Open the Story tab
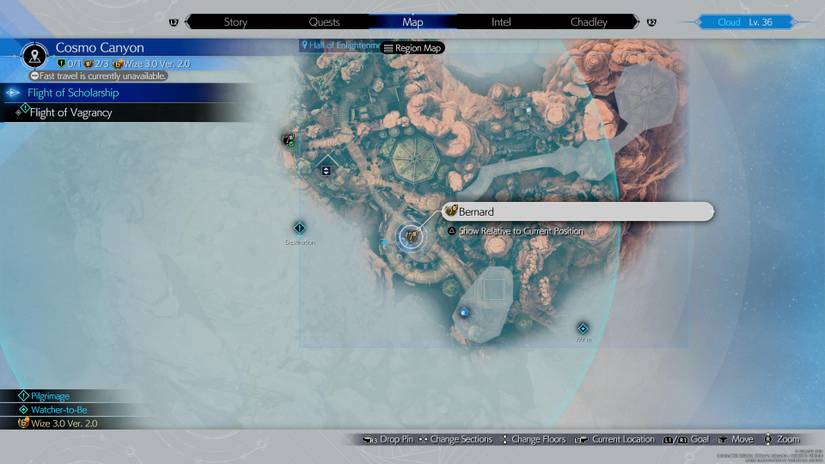The width and height of the screenshot is (825, 464). 236,22
